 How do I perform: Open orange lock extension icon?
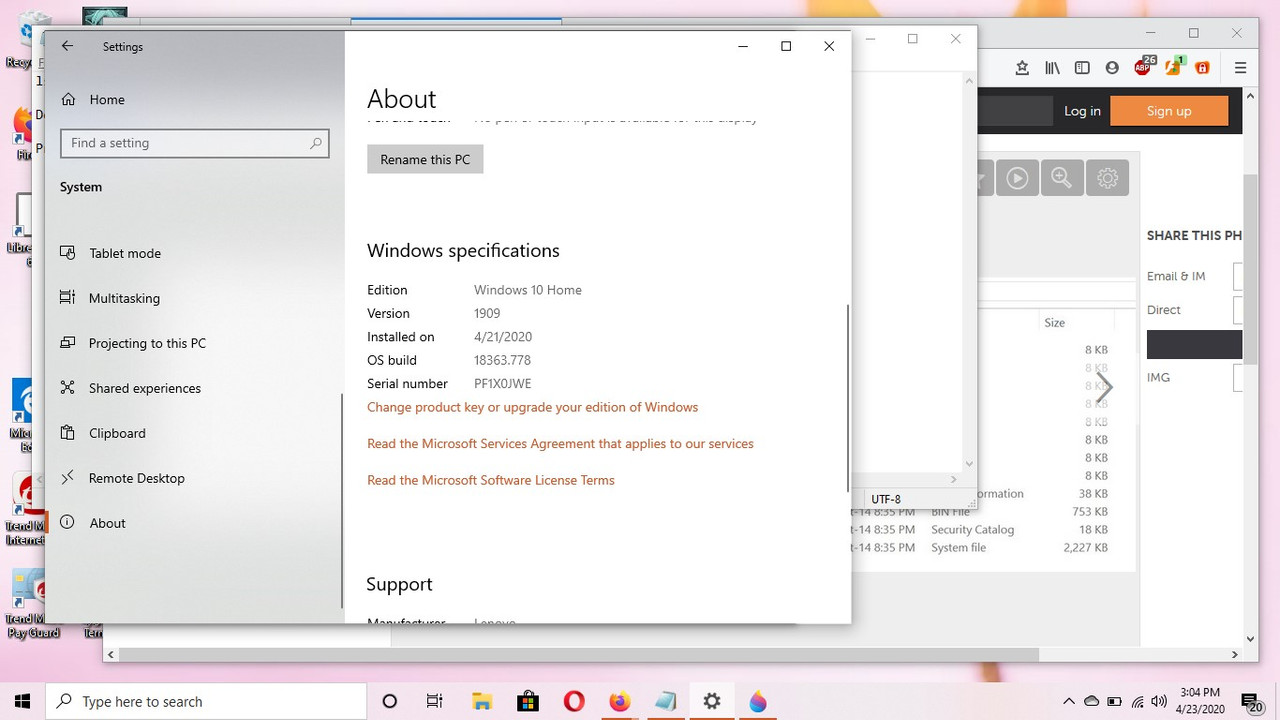1202,68
